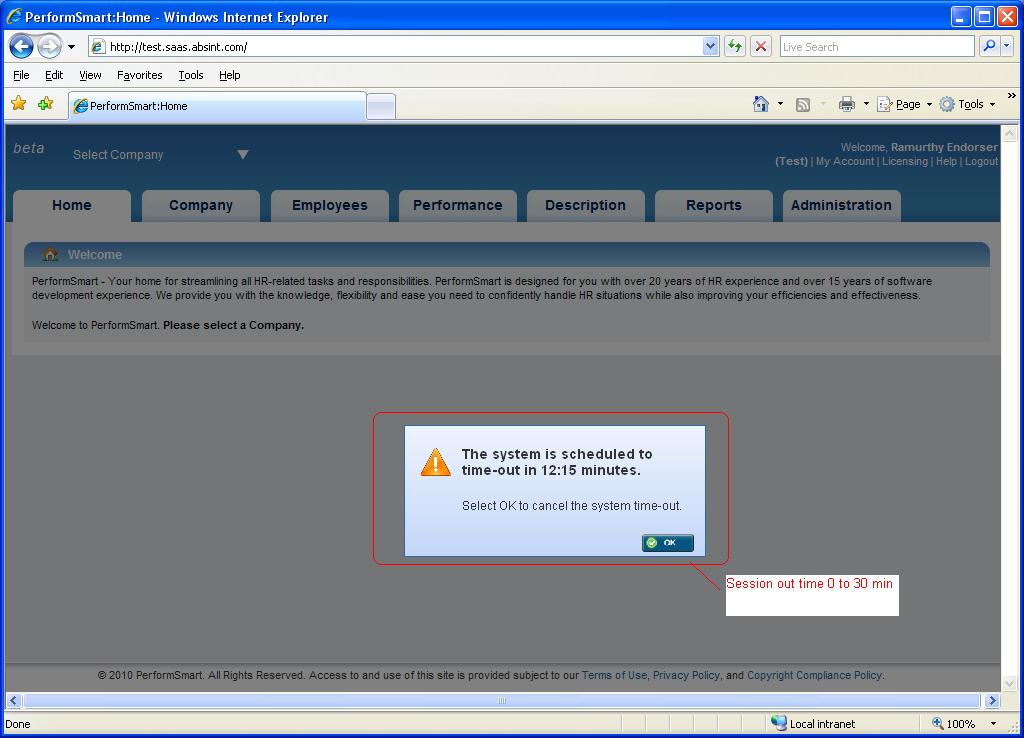
Task: Click the browser Back arrow button
Action: [x=22, y=46]
